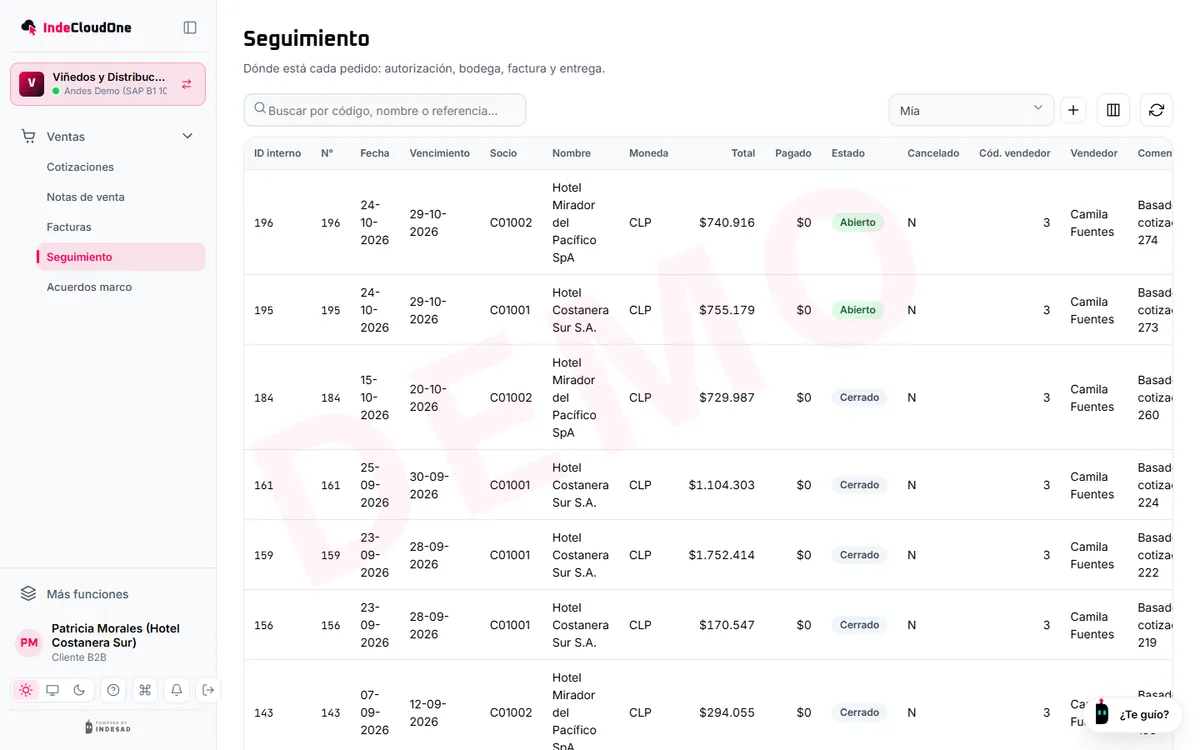This screenshot has height=750, width=1200.
Task: Open Cotizaciones in the sidebar
Action: [80, 167]
